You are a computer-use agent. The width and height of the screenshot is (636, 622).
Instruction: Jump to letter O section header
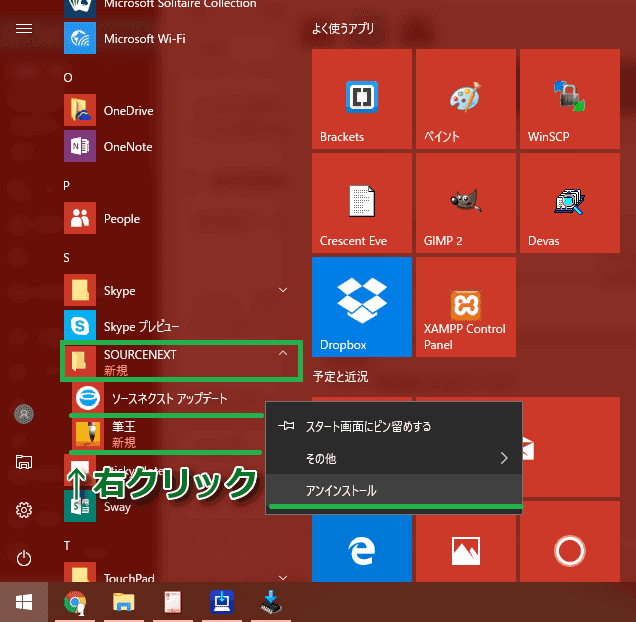pos(68,77)
